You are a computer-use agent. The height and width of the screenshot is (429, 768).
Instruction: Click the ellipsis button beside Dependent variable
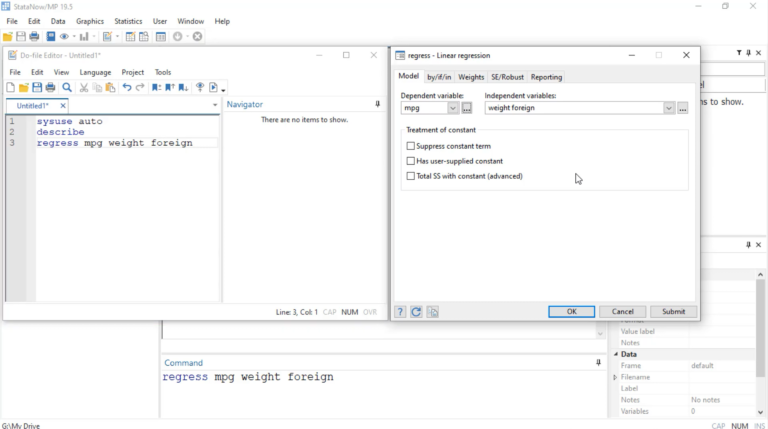pyautogui.click(x=467, y=108)
